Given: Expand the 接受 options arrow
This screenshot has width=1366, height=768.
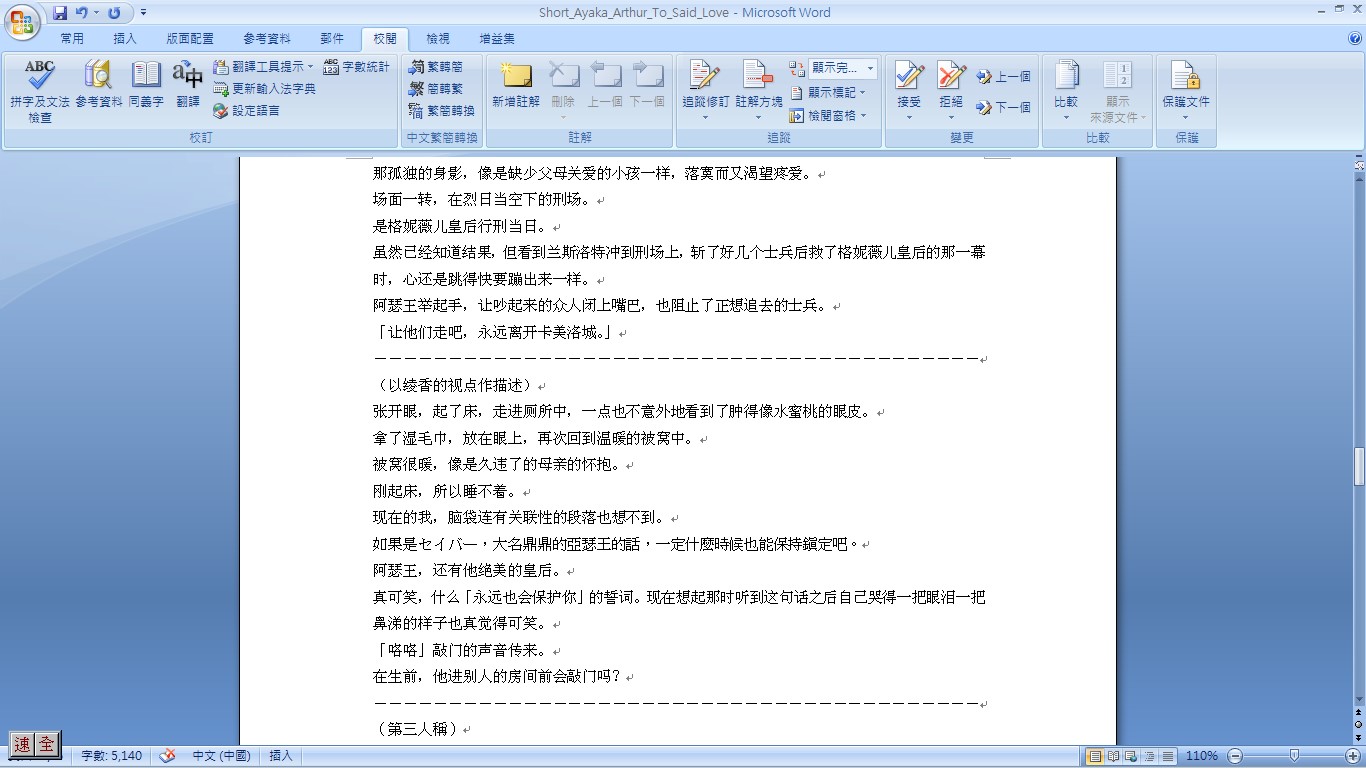Looking at the screenshot, I should coord(909,117).
